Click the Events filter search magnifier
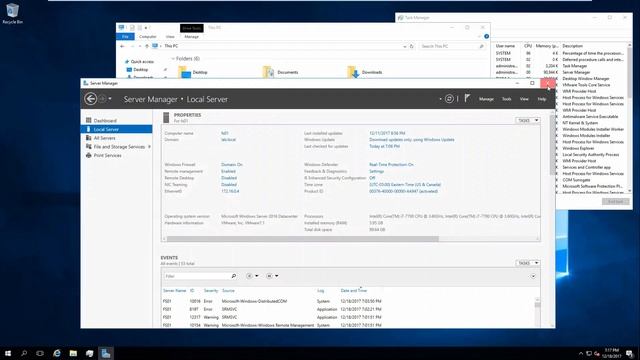This screenshot has width=640, height=360. tap(234, 276)
